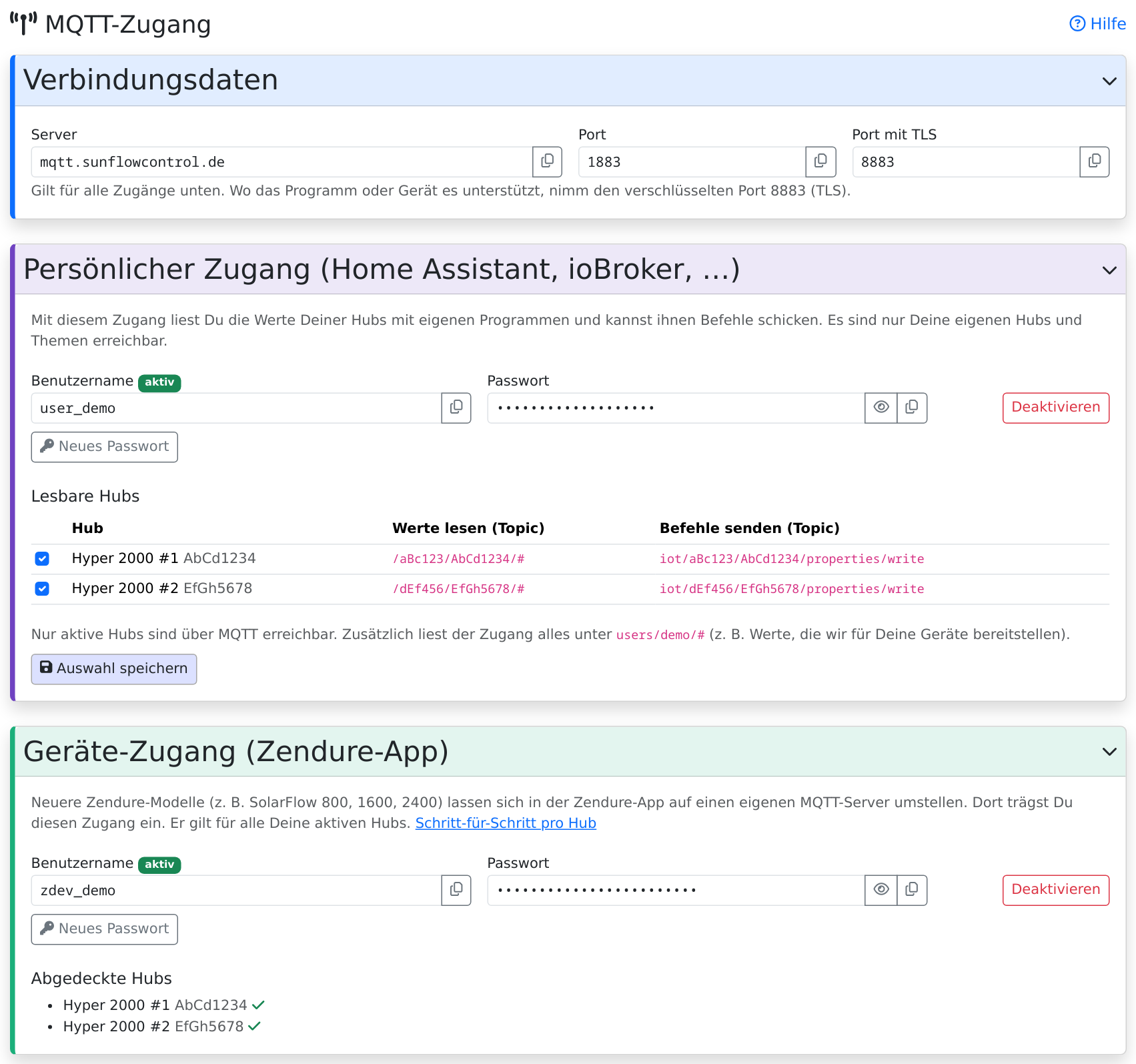1136x1064 pixels.
Task: Copy the port 1883 value
Action: 820,161
